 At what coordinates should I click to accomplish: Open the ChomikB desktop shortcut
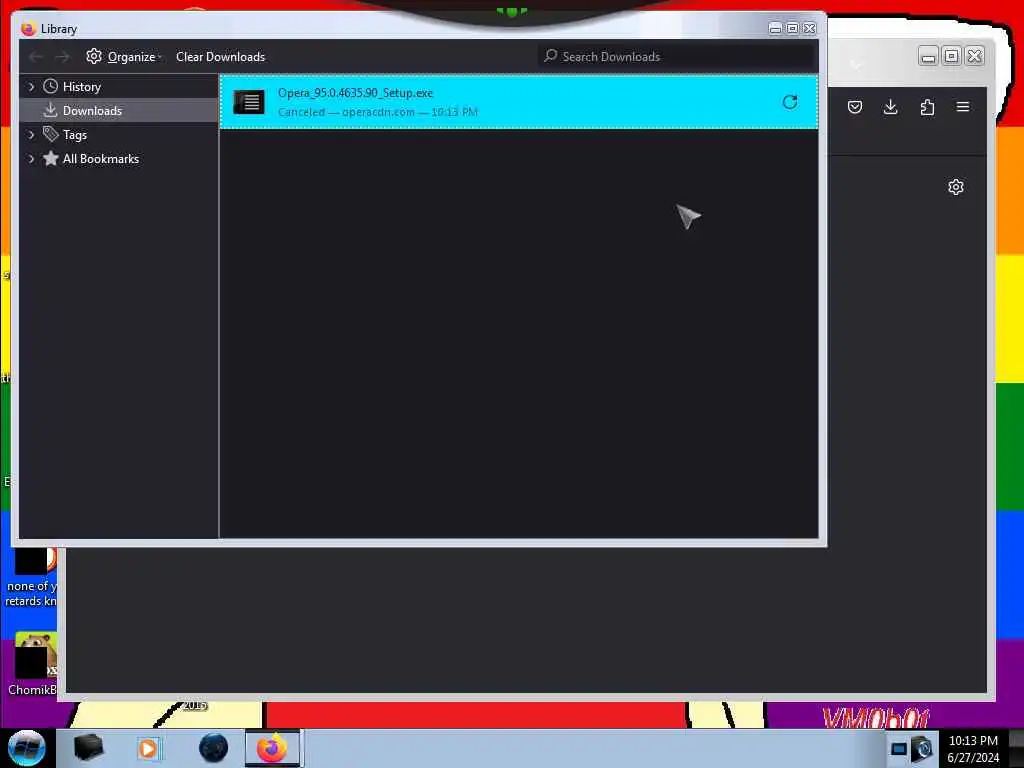[31, 664]
